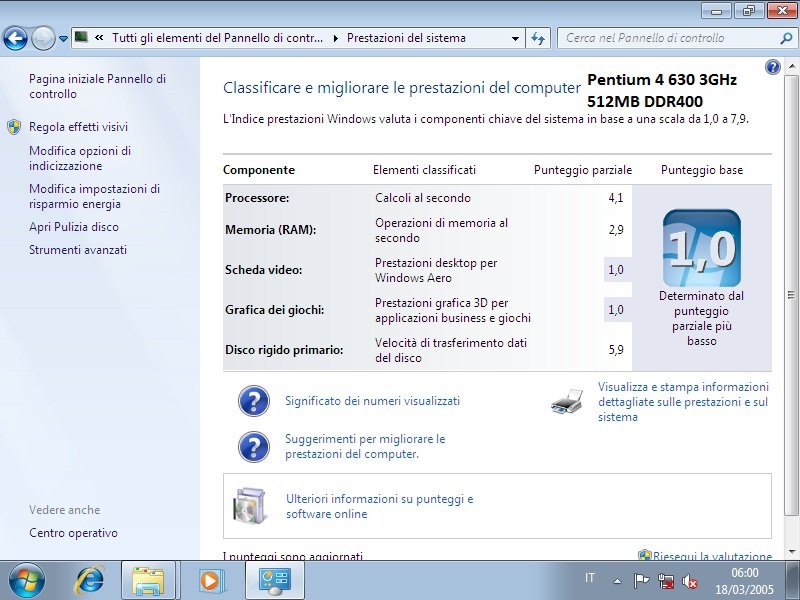Switch the IT keyboard layout indicator
This screenshot has height=600, width=800.
point(589,578)
